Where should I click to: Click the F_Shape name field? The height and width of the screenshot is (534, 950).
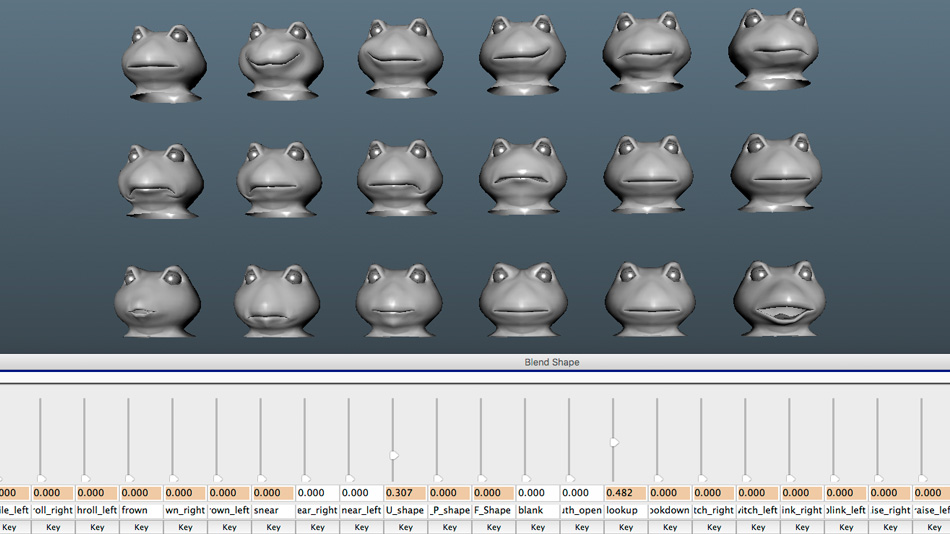tap(493, 510)
